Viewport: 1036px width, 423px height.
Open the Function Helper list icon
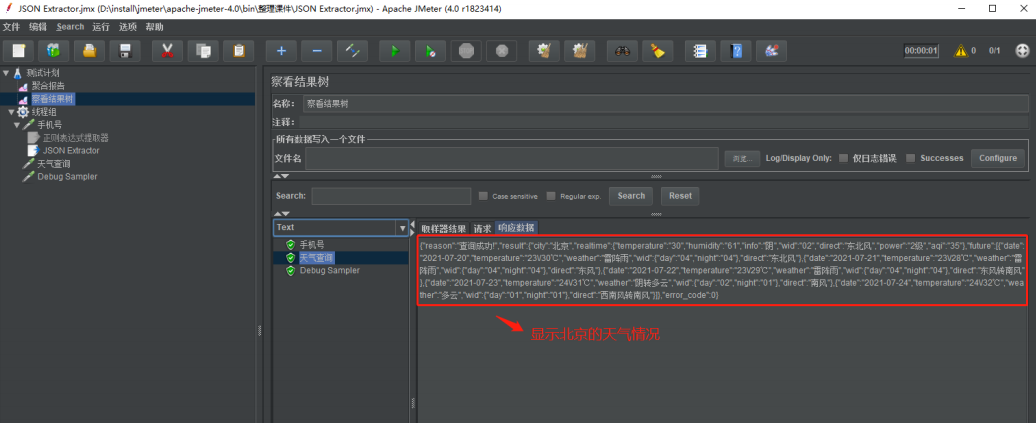coord(700,51)
